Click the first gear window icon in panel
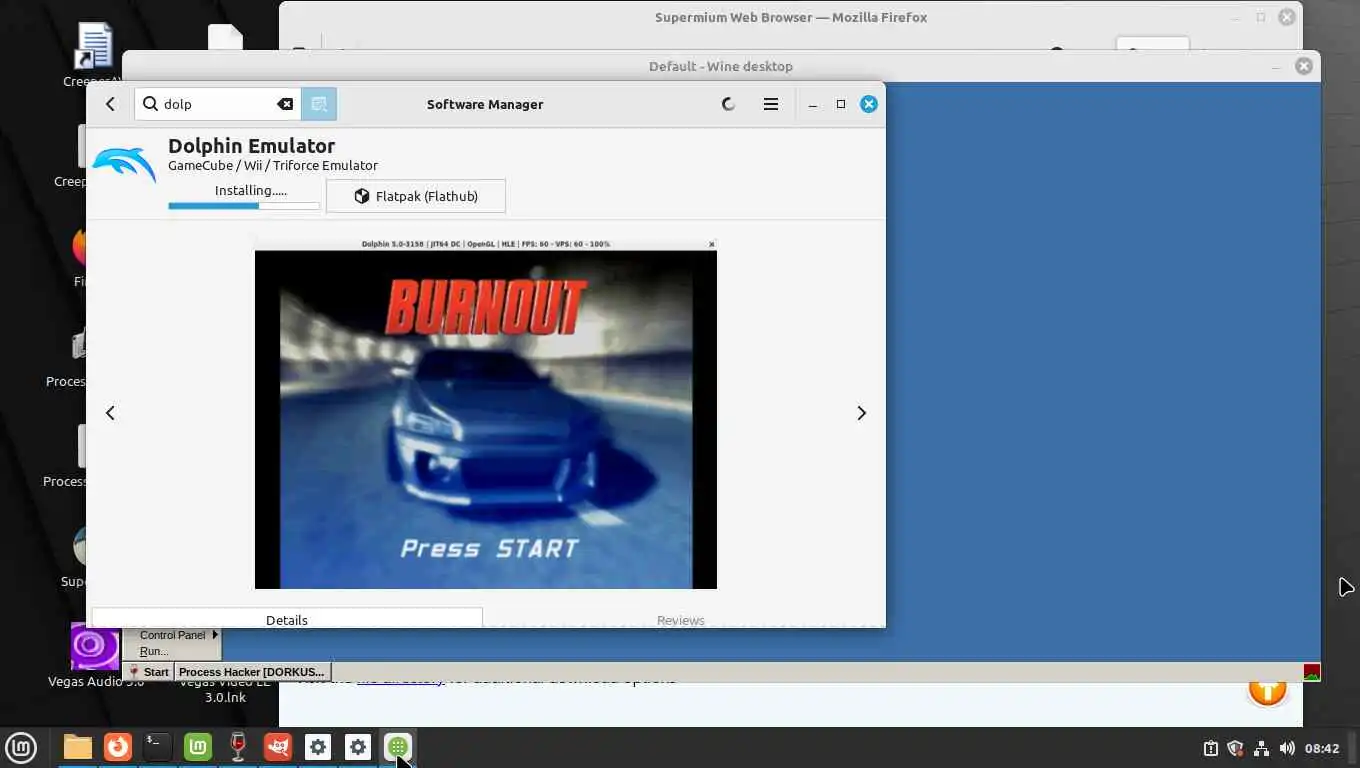The height and width of the screenshot is (768, 1360). tap(318, 747)
